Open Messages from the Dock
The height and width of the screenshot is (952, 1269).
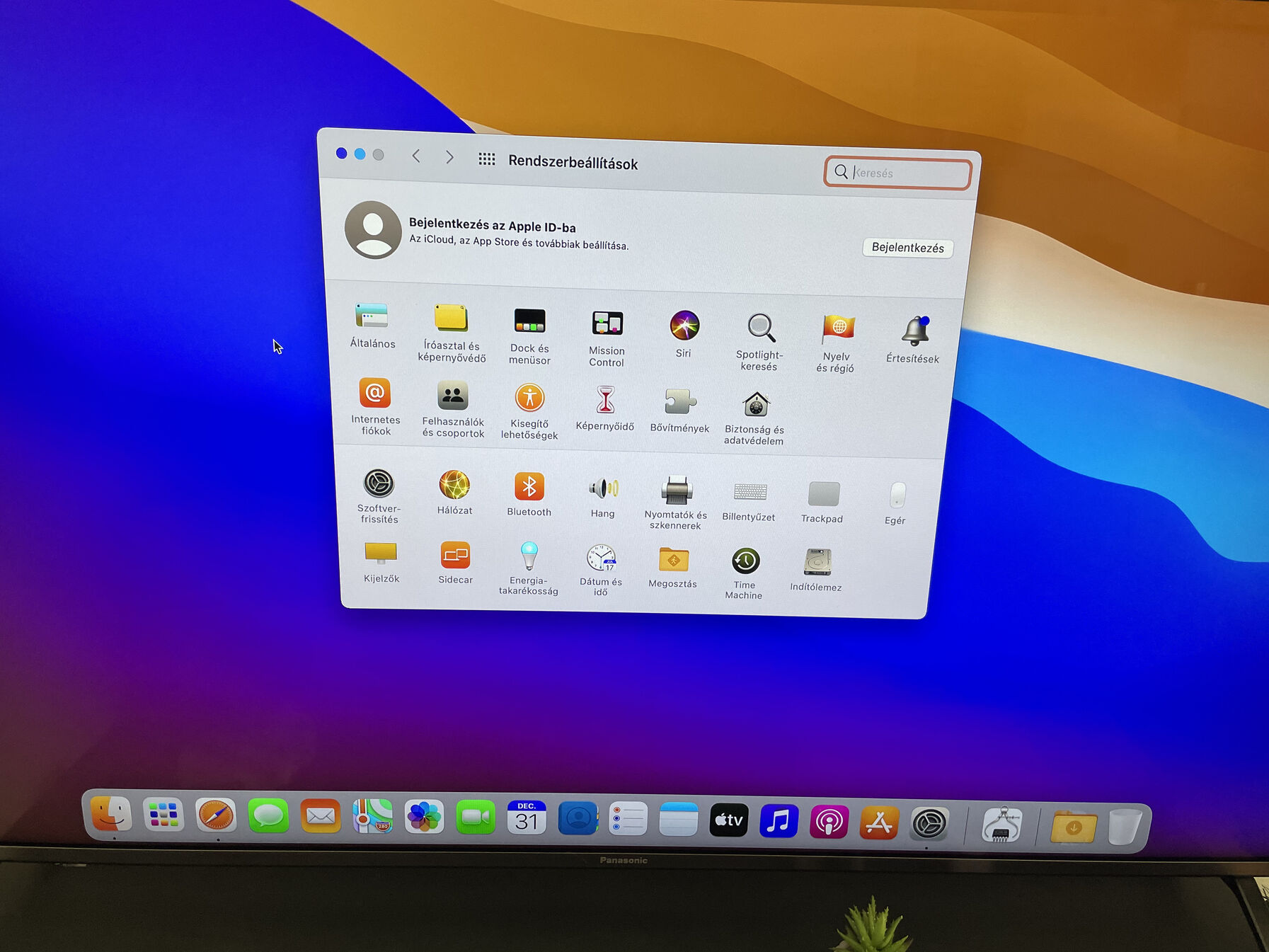coord(268,816)
